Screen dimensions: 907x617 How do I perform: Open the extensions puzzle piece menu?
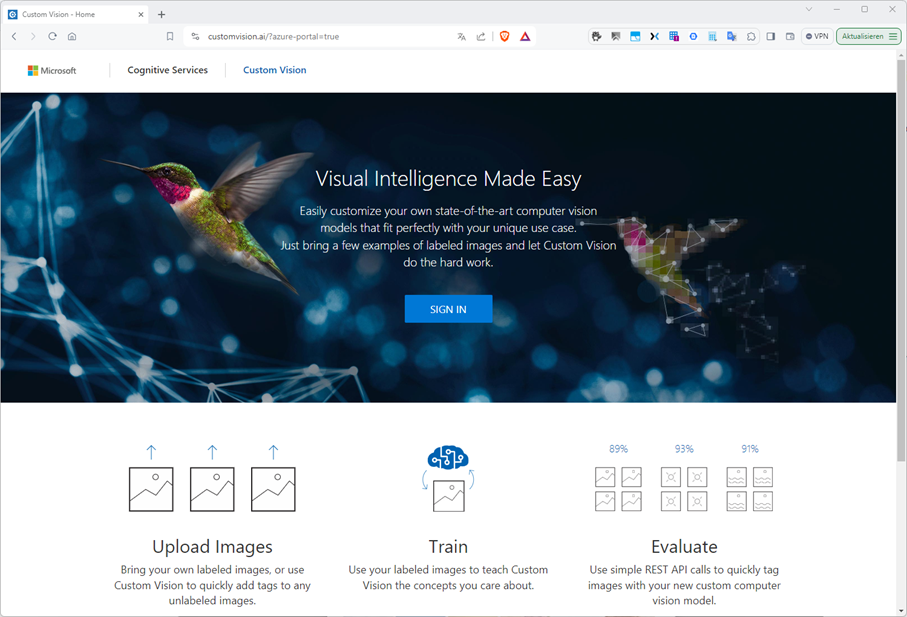(x=751, y=36)
